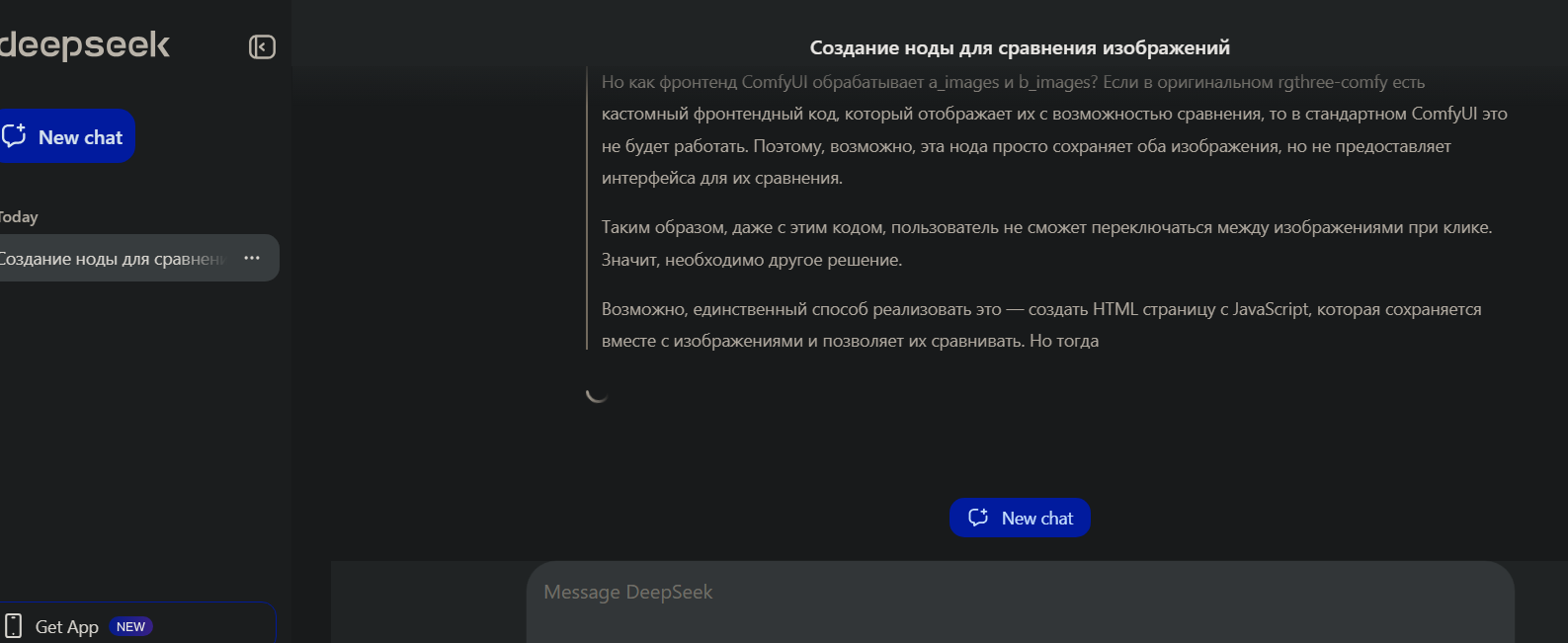Viewport: 1568px width, 643px height.
Task: Click the loading spinner below the response
Action: (597, 392)
